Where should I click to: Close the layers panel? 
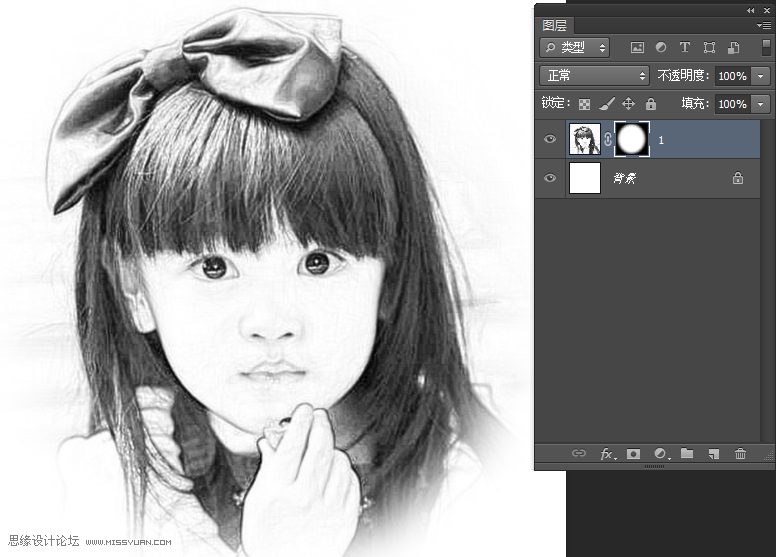coord(767,10)
